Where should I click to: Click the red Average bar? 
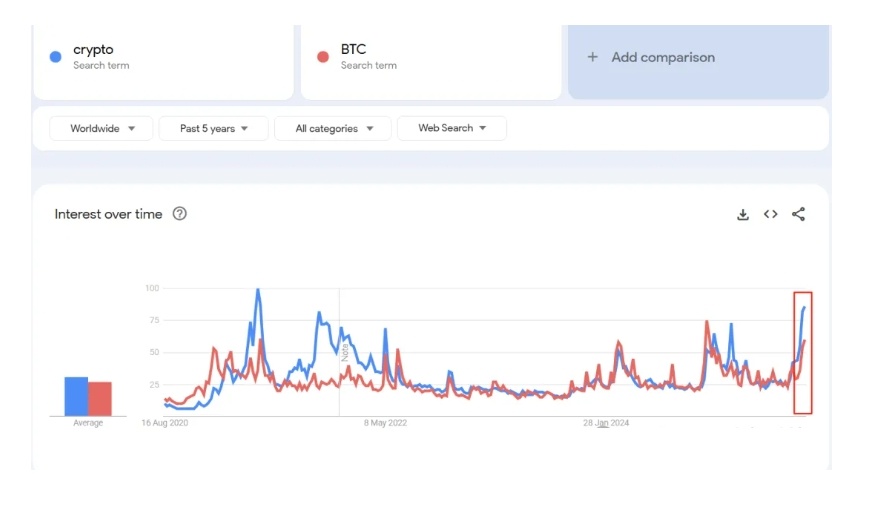click(x=99, y=398)
